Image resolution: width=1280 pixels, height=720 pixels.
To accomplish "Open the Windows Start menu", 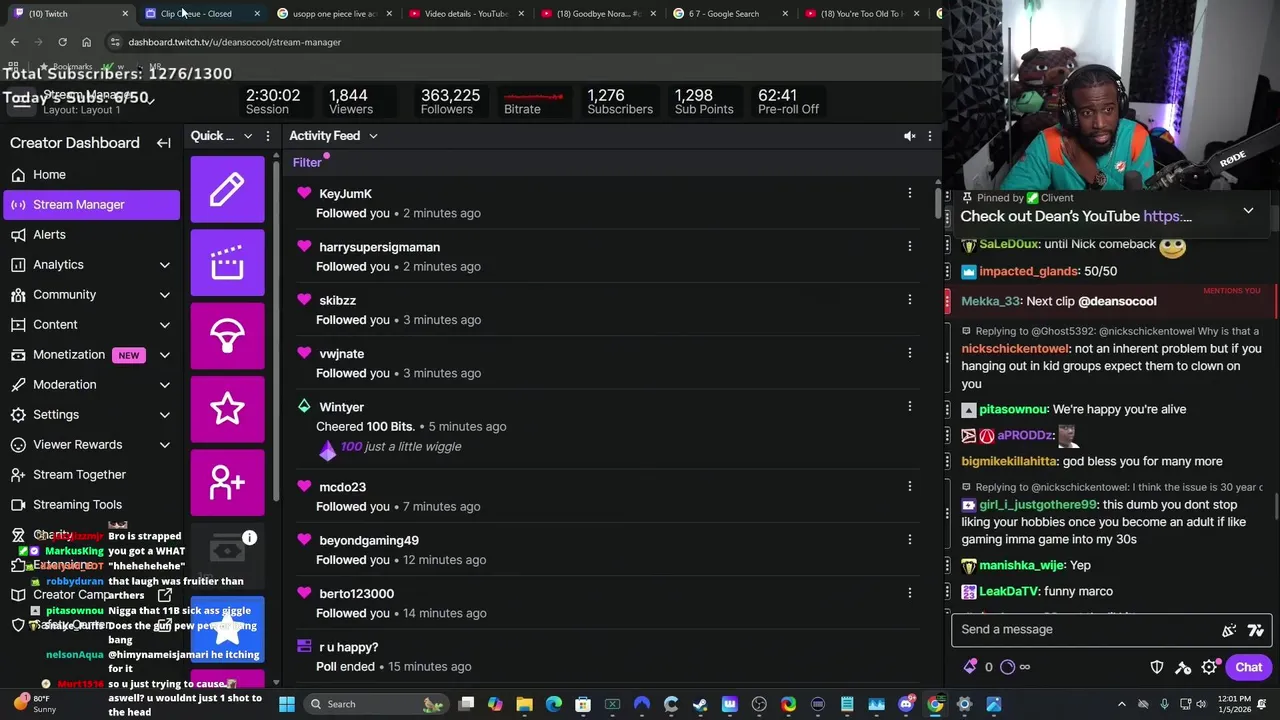I will pos(287,704).
